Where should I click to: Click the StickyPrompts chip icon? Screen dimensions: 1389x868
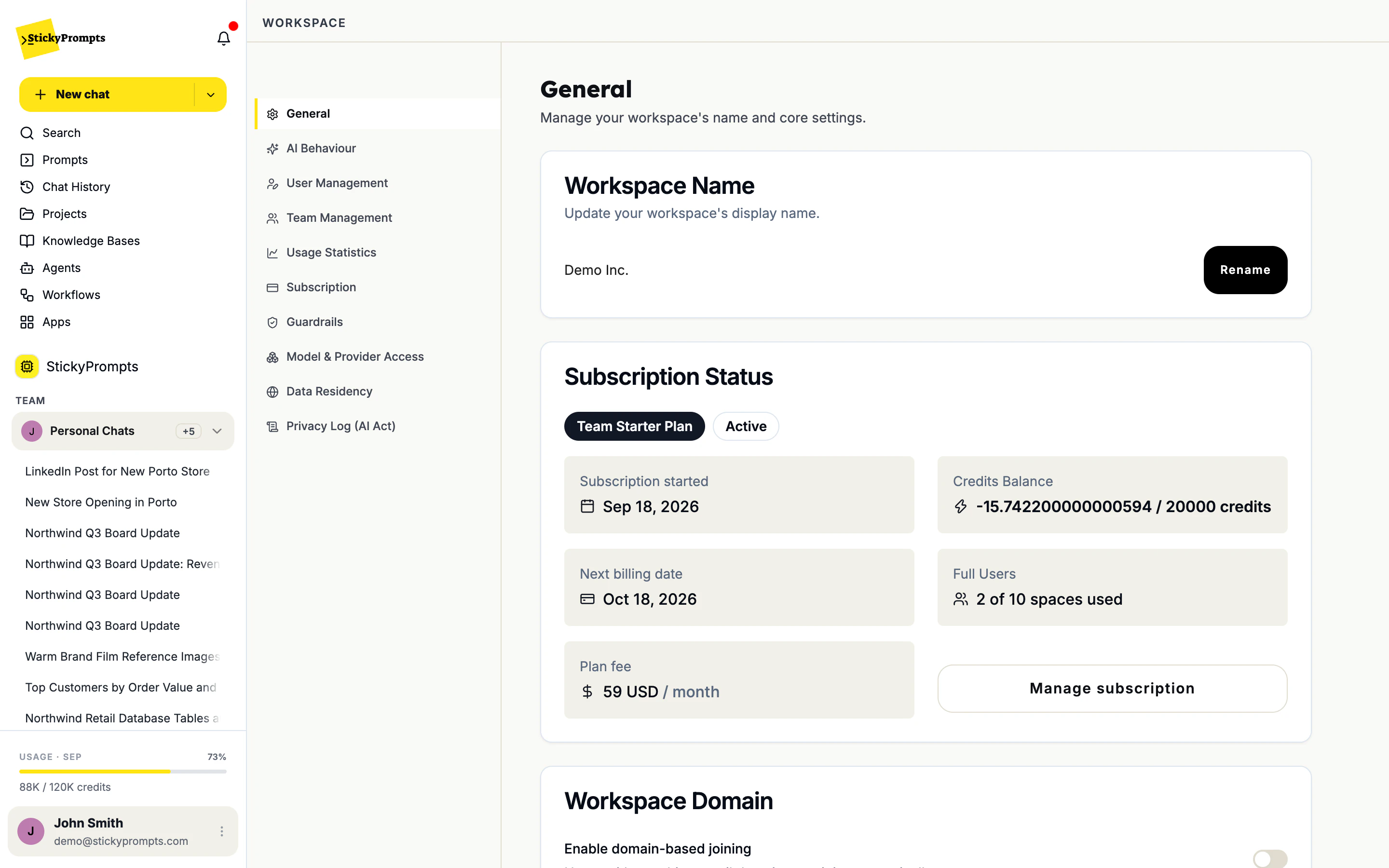[27, 366]
